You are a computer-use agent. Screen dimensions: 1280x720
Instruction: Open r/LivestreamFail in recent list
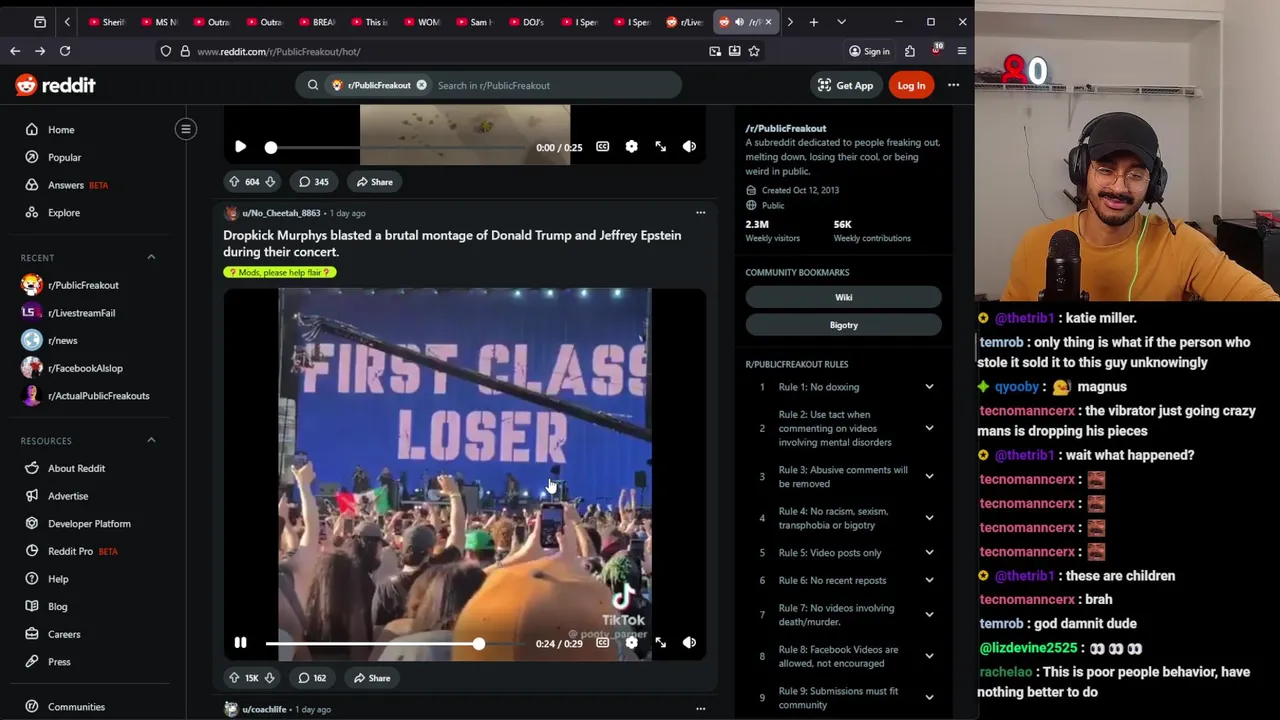82,313
